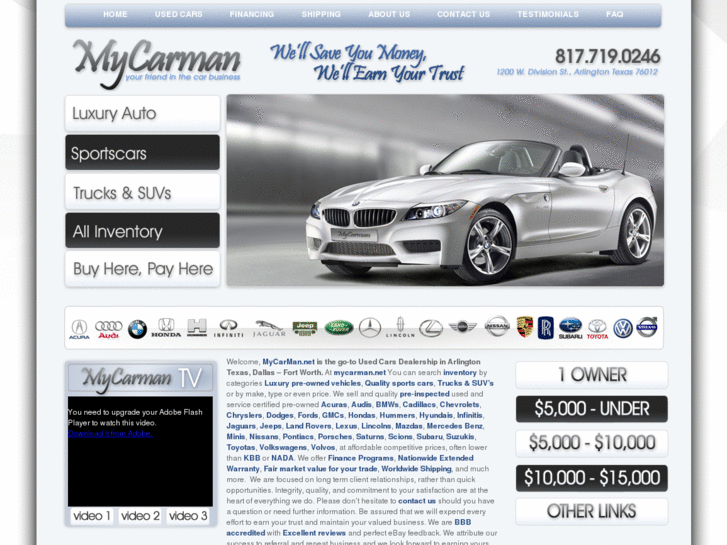The image size is (727, 545).
Task: Open the About Us page
Action: [x=389, y=14]
